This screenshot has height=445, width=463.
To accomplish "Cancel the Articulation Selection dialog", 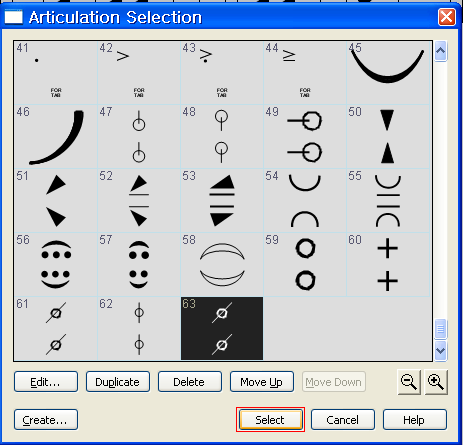I will click(x=343, y=420).
